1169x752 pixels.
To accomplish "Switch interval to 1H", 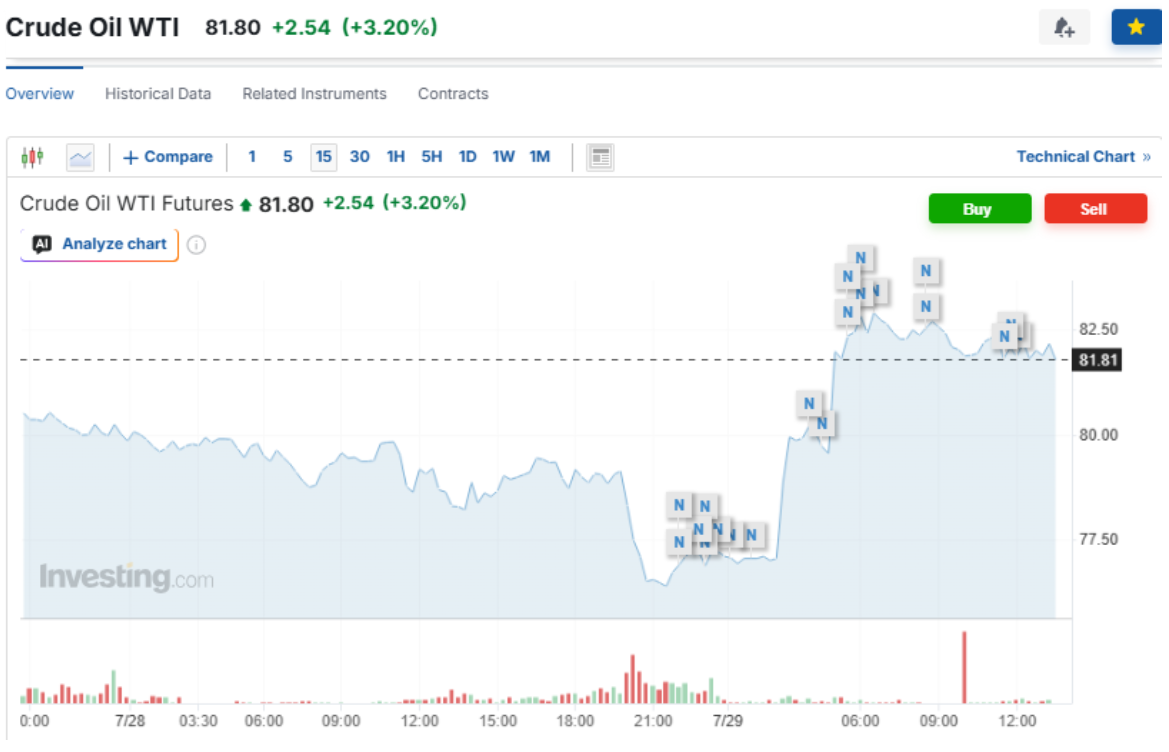I will 395,157.
